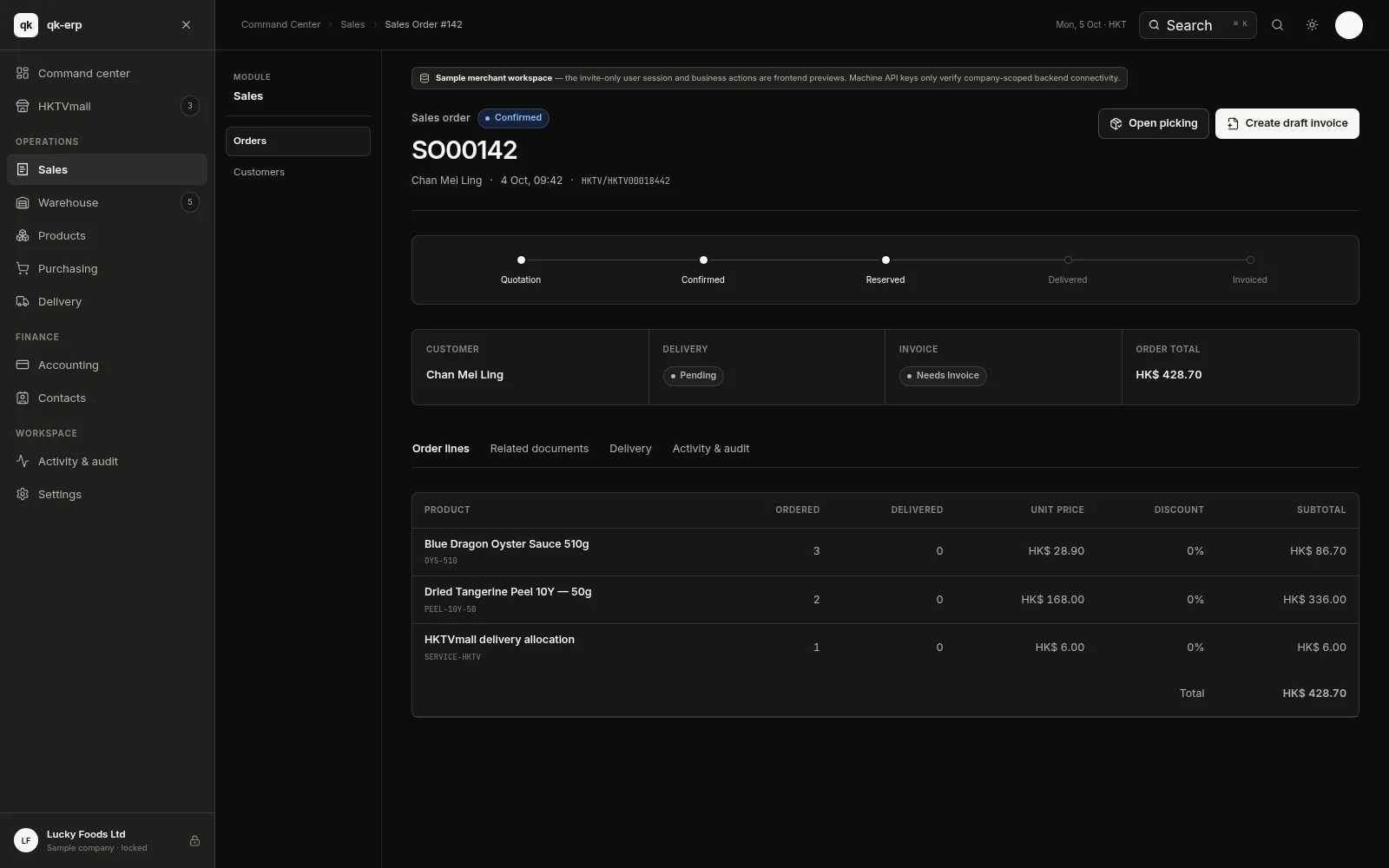Viewport: 1389px width, 868px height.
Task: Go to Products in the sidebar
Action: (107, 235)
